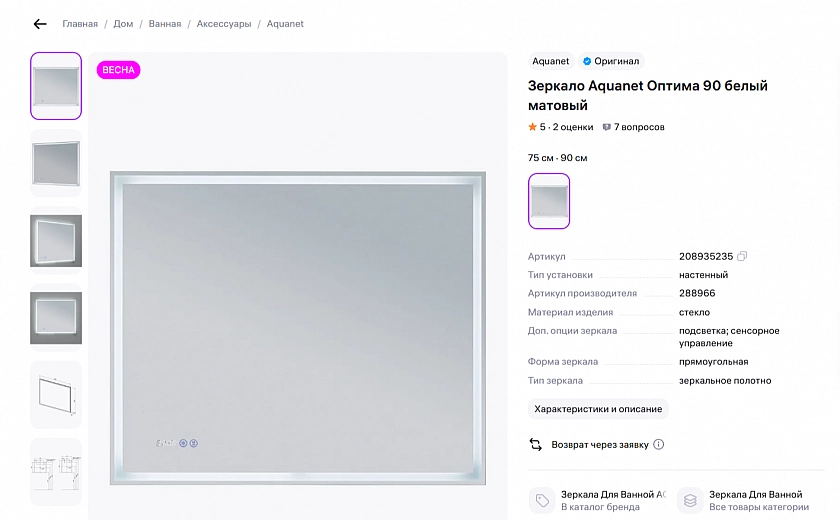Copy the article number 208935235
Image resolution: width=840 pixels, height=520 pixels.
coord(742,257)
